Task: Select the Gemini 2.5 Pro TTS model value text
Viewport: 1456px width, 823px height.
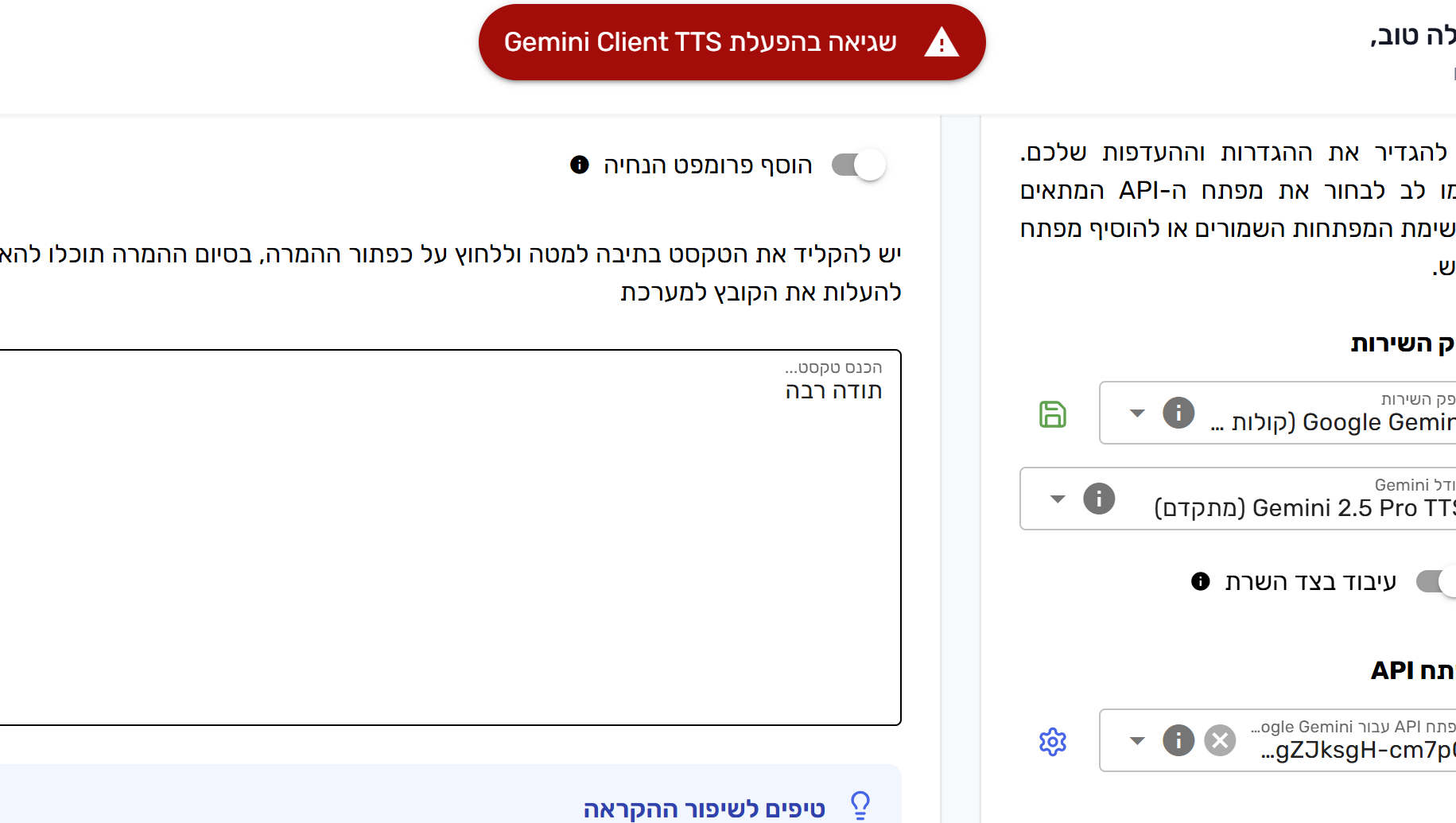Action: coord(1305,508)
